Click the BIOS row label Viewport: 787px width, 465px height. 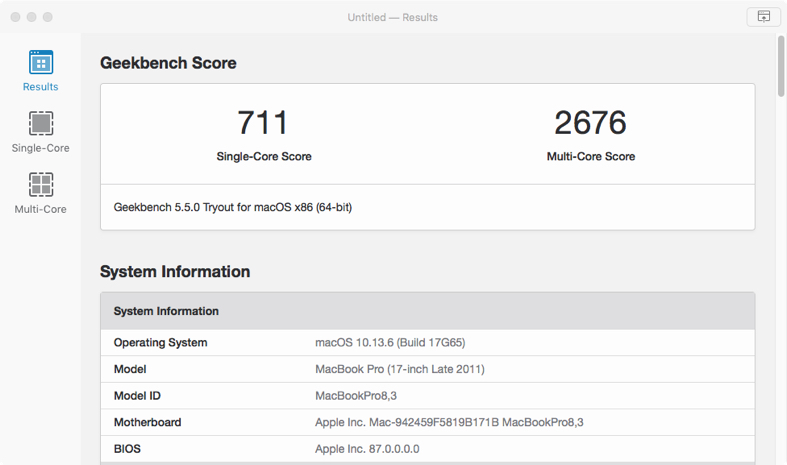point(127,449)
